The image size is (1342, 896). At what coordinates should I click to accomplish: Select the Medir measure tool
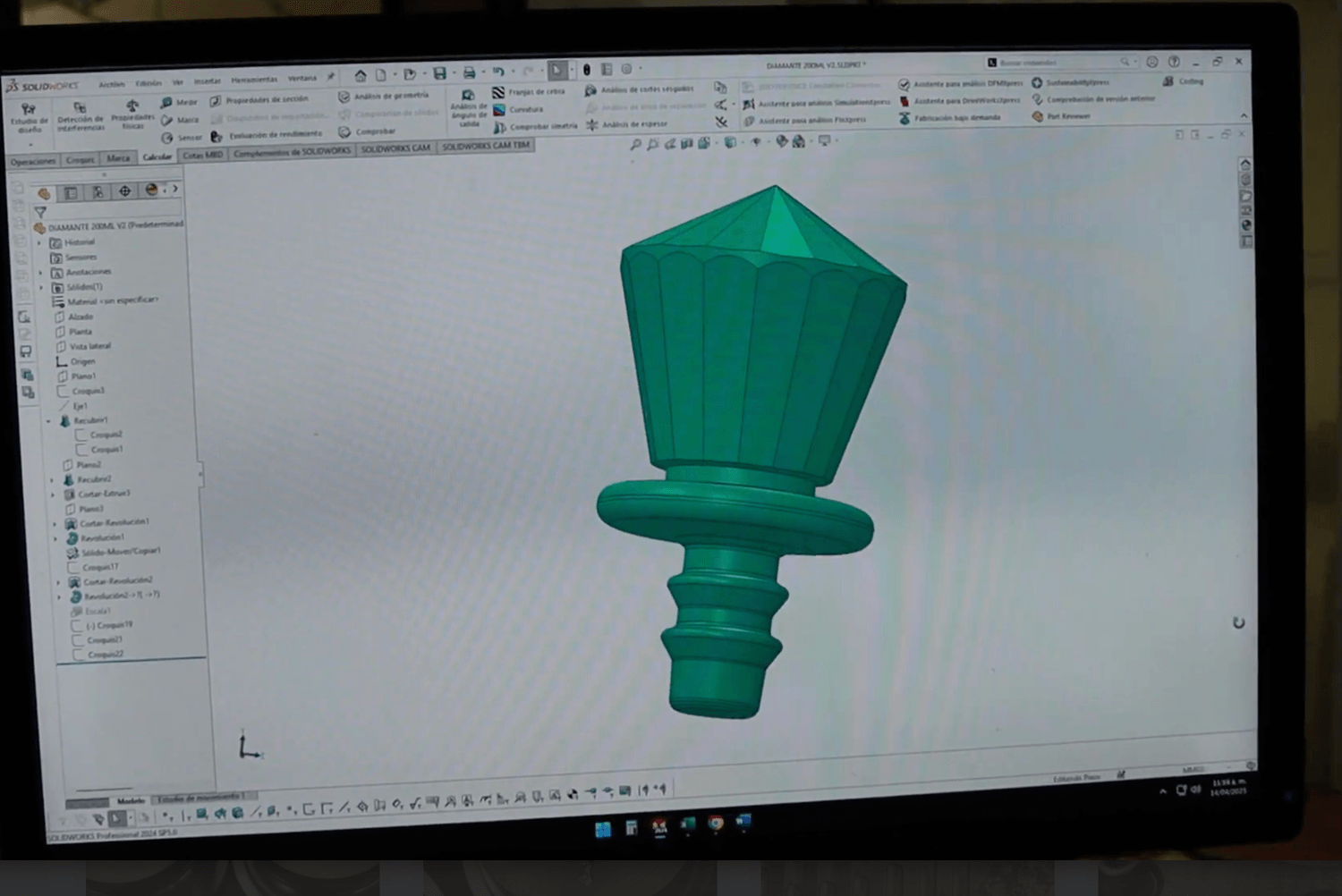click(180, 103)
